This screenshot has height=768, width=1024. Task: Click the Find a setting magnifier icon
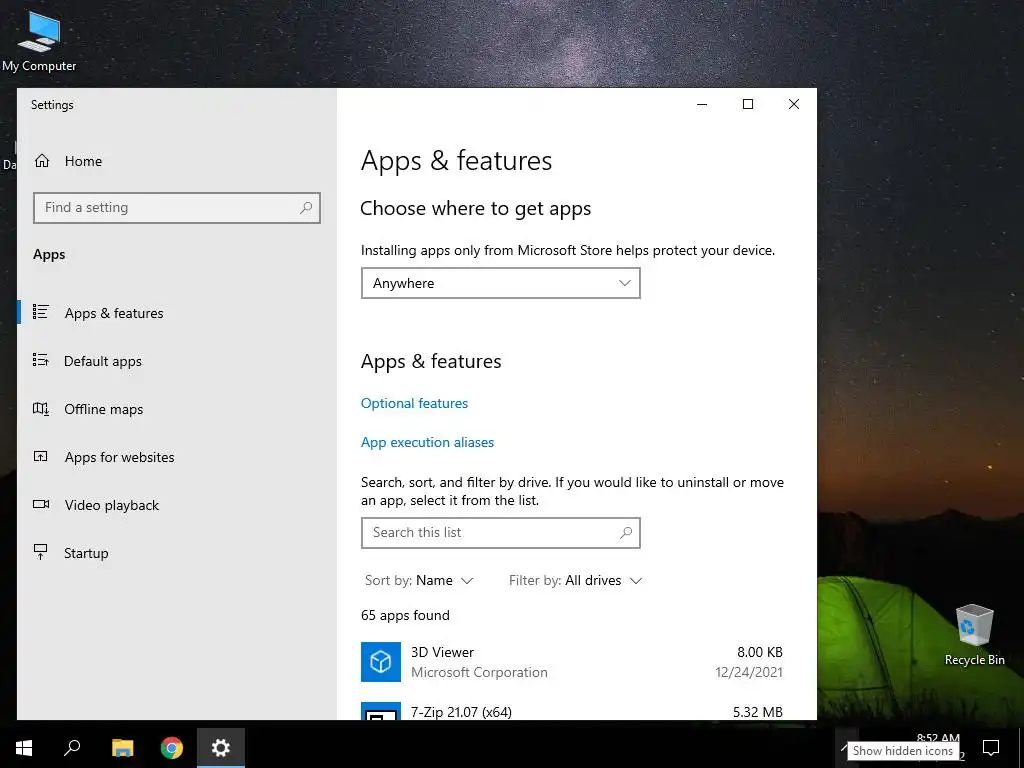(306, 208)
